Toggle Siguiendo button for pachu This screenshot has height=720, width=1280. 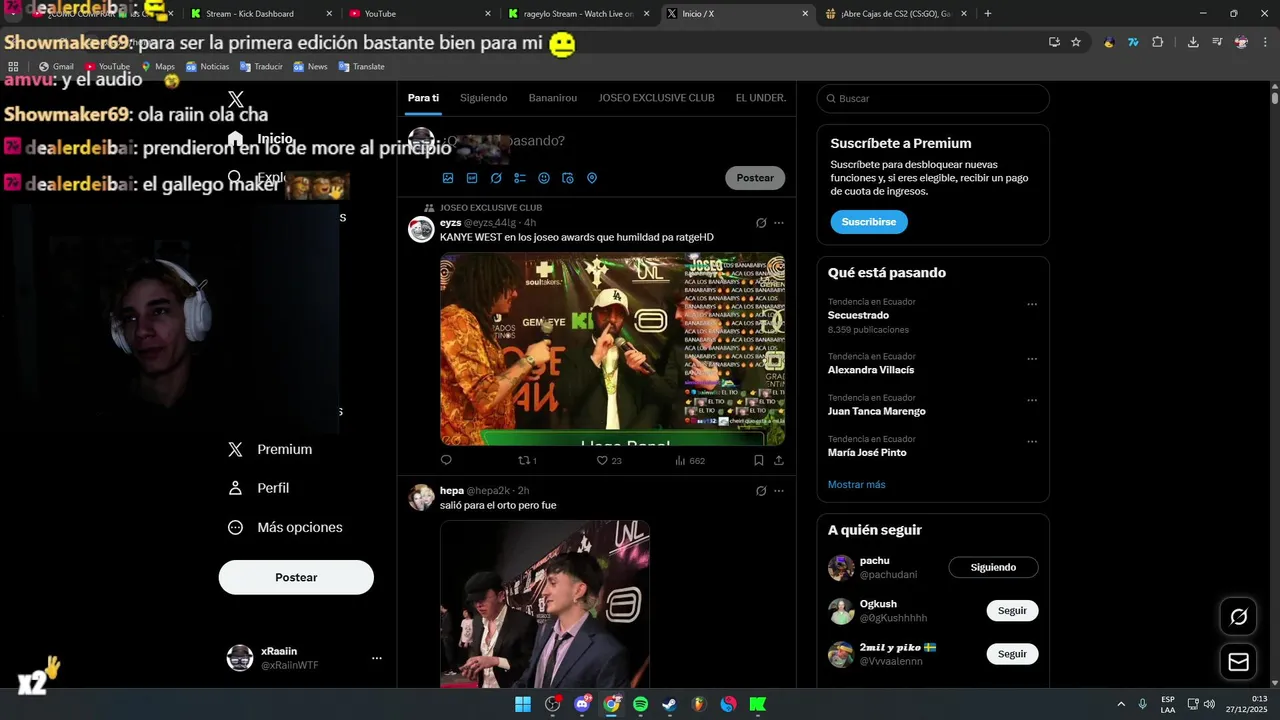click(x=993, y=567)
